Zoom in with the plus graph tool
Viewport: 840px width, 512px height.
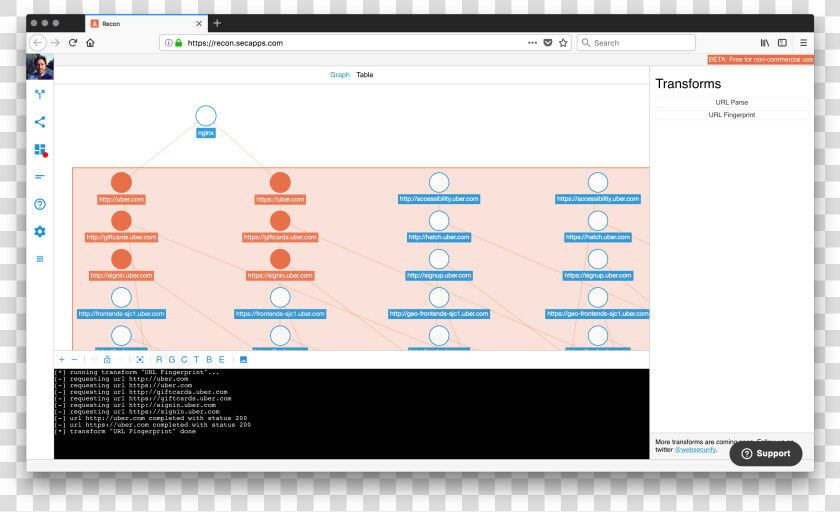coord(62,360)
